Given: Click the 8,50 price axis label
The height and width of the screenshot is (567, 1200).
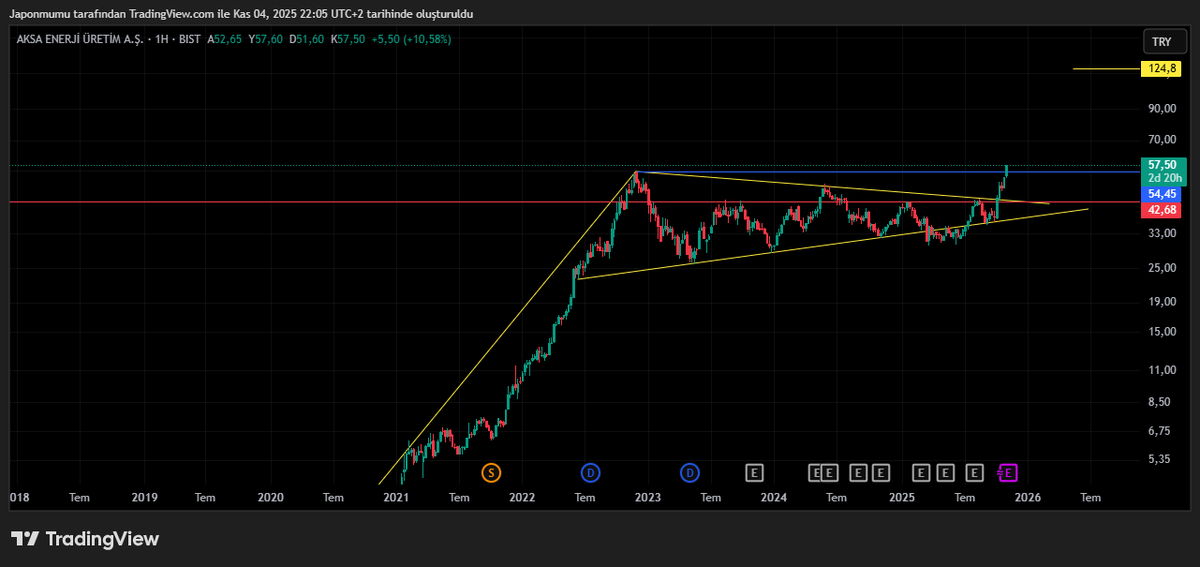Looking at the screenshot, I should click(x=1161, y=401).
